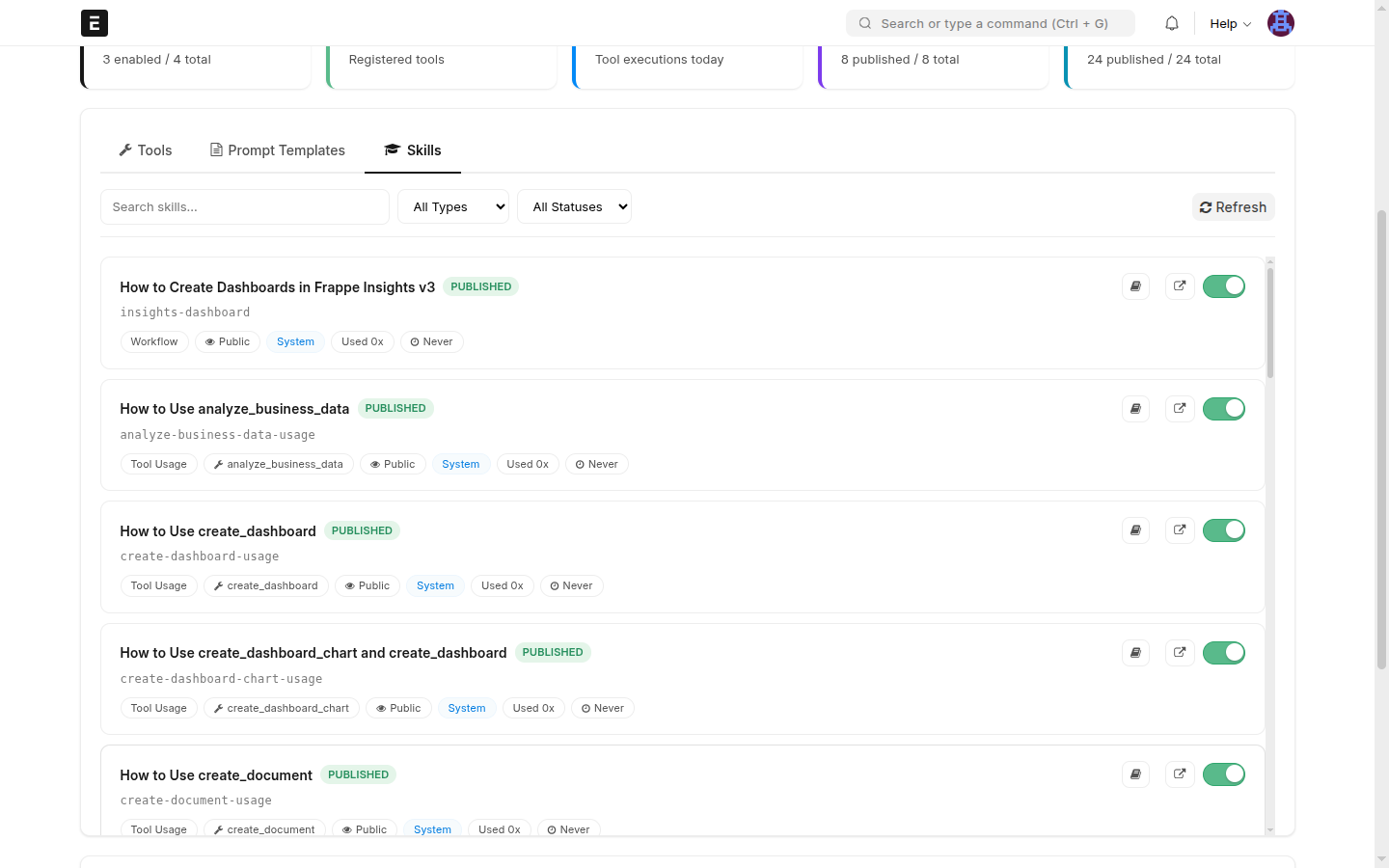The height and width of the screenshot is (868, 1389).
Task: Toggle off the analyze_business_data skill
Action: click(x=1224, y=409)
